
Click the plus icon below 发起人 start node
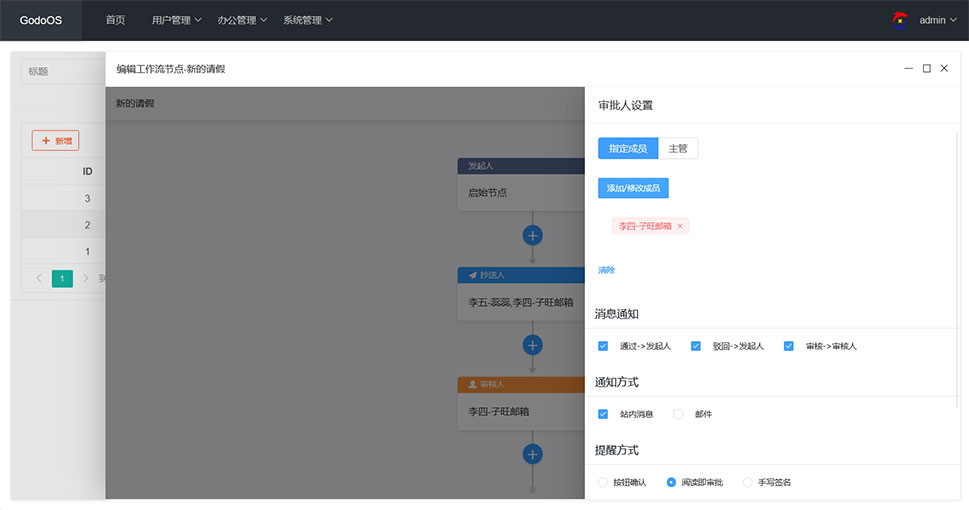[533, 235]
